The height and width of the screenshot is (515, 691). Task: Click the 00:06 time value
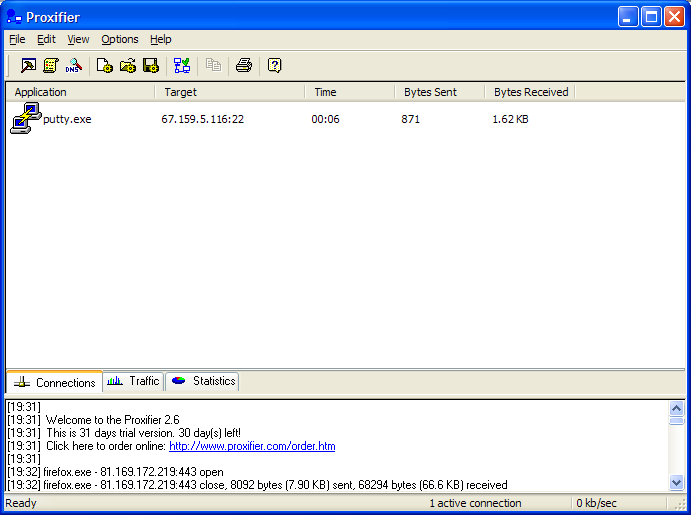pos(325,119)
